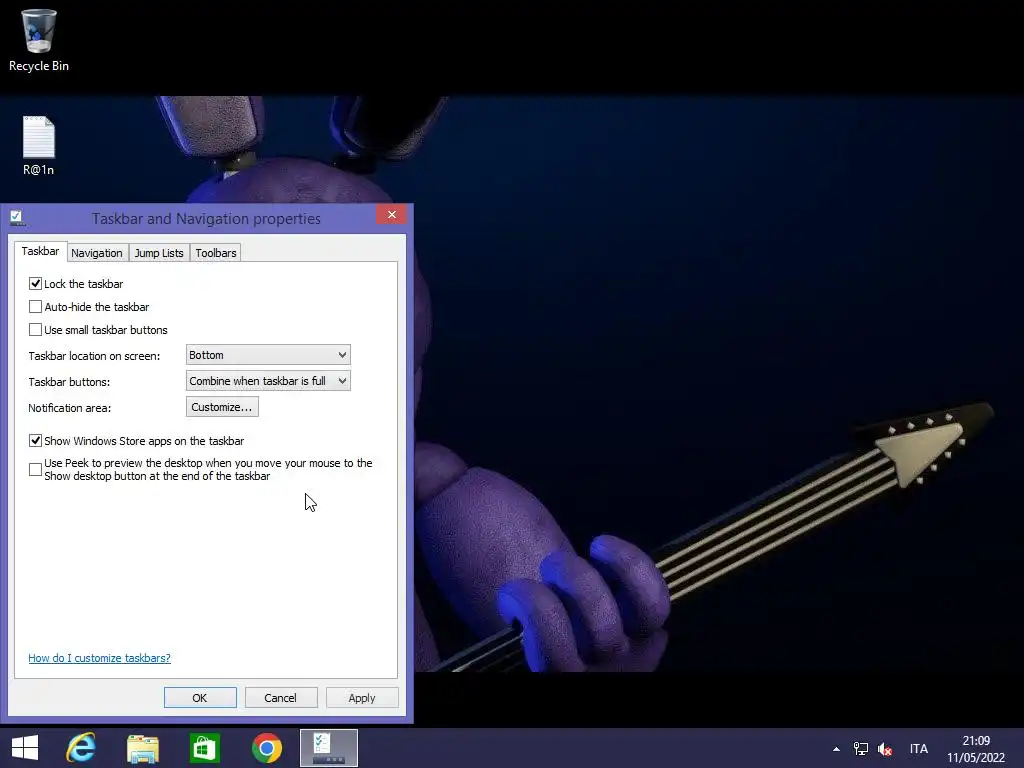Click the Cancel button
Viewport: 1024px width, 768px height.
(x=281, y=697)
